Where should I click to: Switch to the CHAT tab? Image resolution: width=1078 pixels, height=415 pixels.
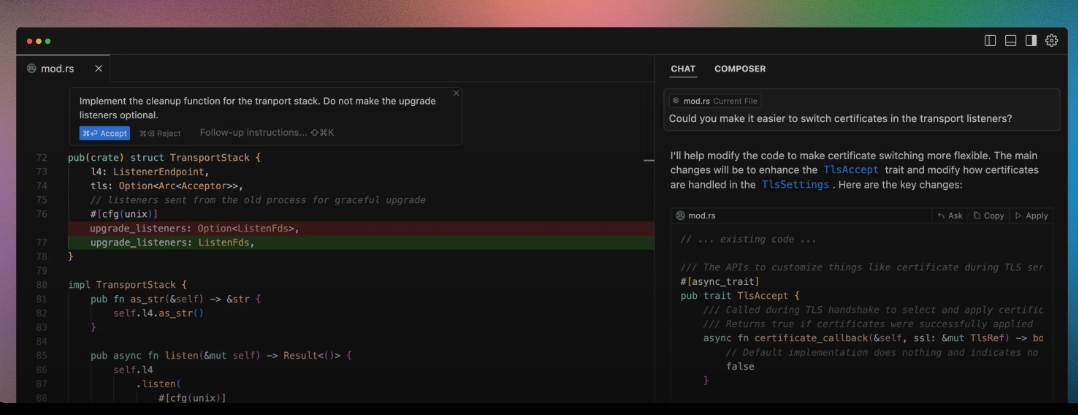[x=683, y=69]
